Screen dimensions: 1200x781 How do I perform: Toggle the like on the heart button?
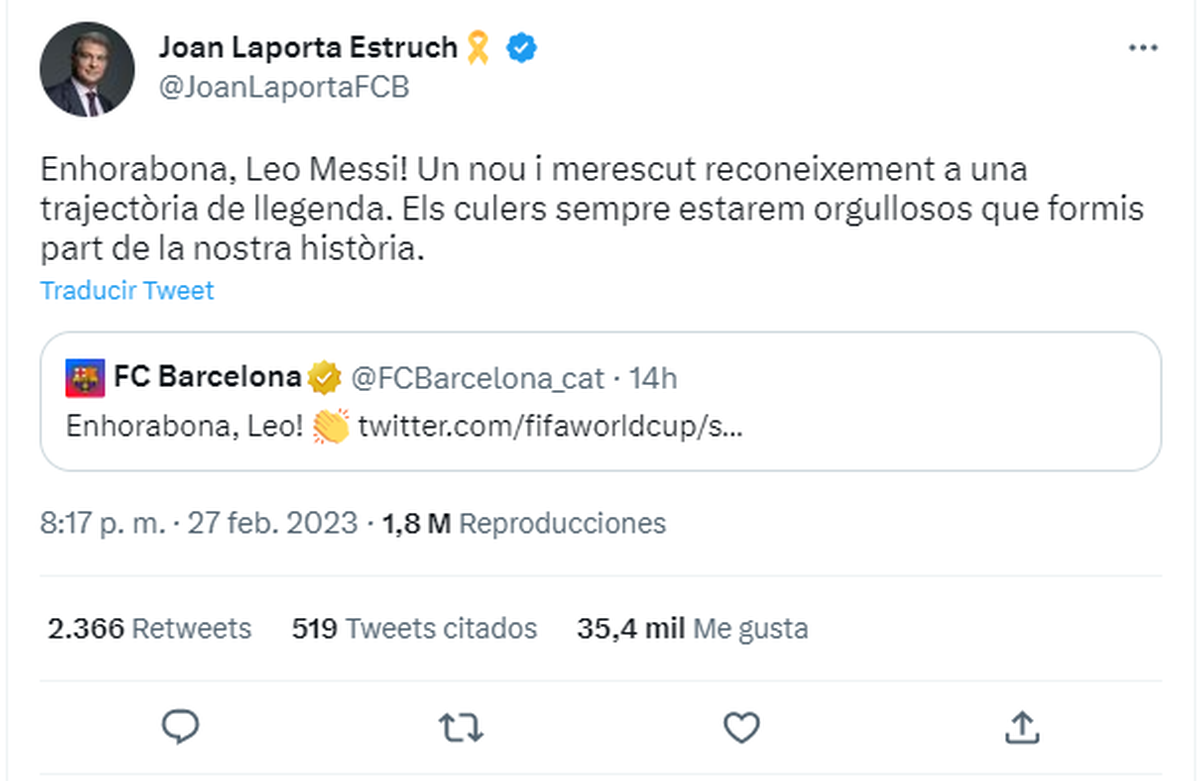pyautogui.click(x=741, y=728)
